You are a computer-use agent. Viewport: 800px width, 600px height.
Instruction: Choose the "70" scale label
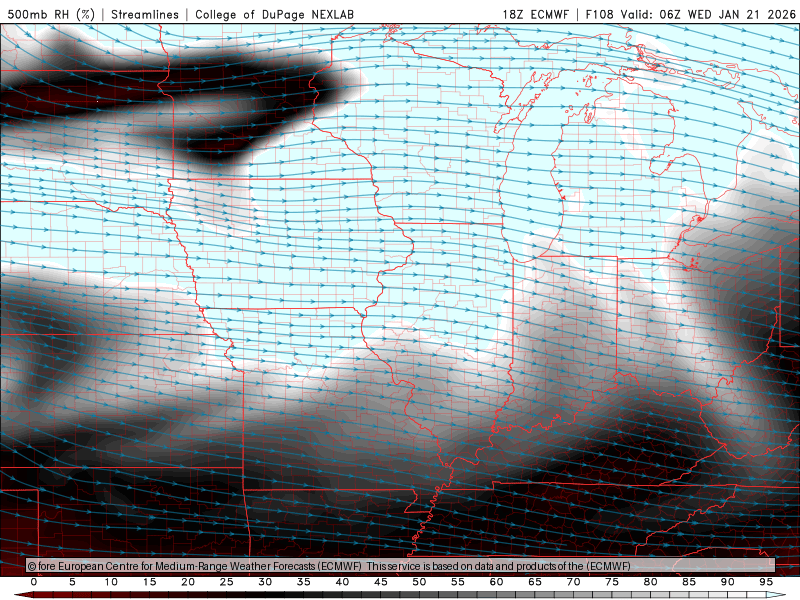pos(573,582)
